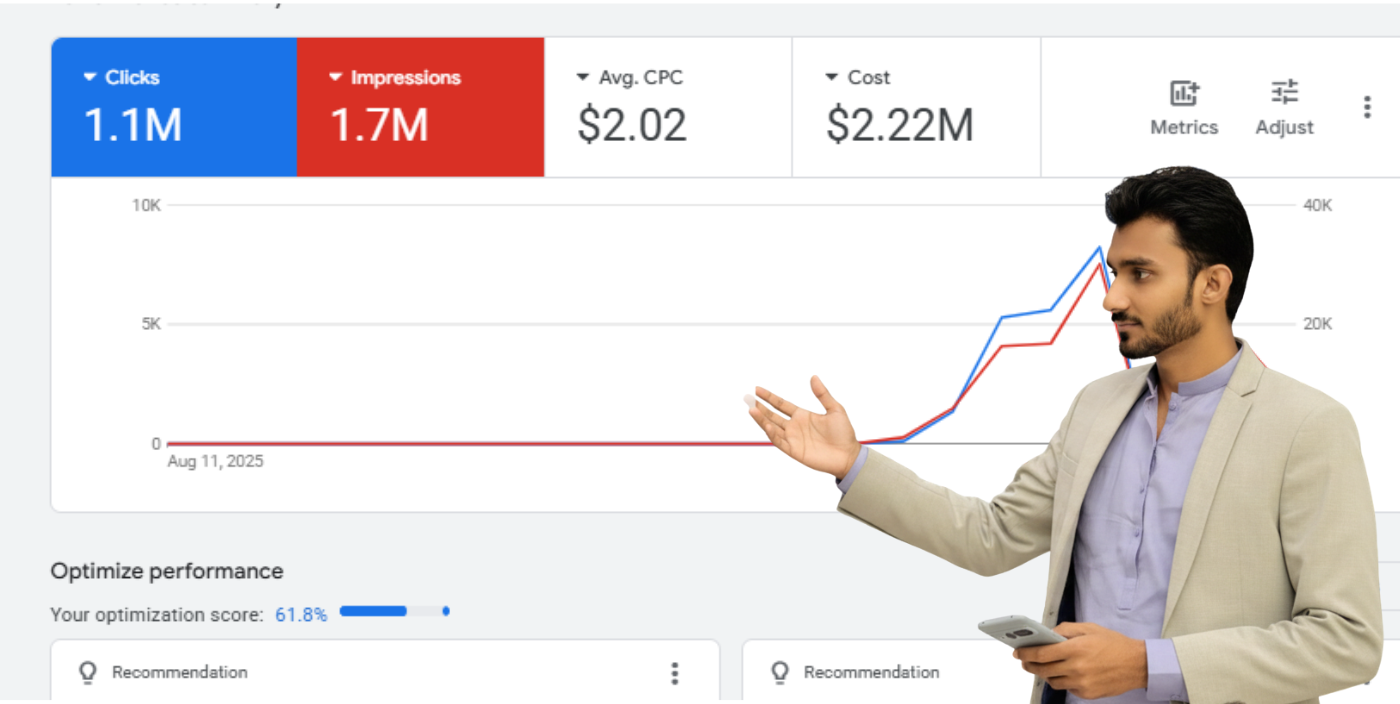This screenshot has height=704, width=1400.
Task: Open the three-dot overflow menu
Action: coord(1367,106)
